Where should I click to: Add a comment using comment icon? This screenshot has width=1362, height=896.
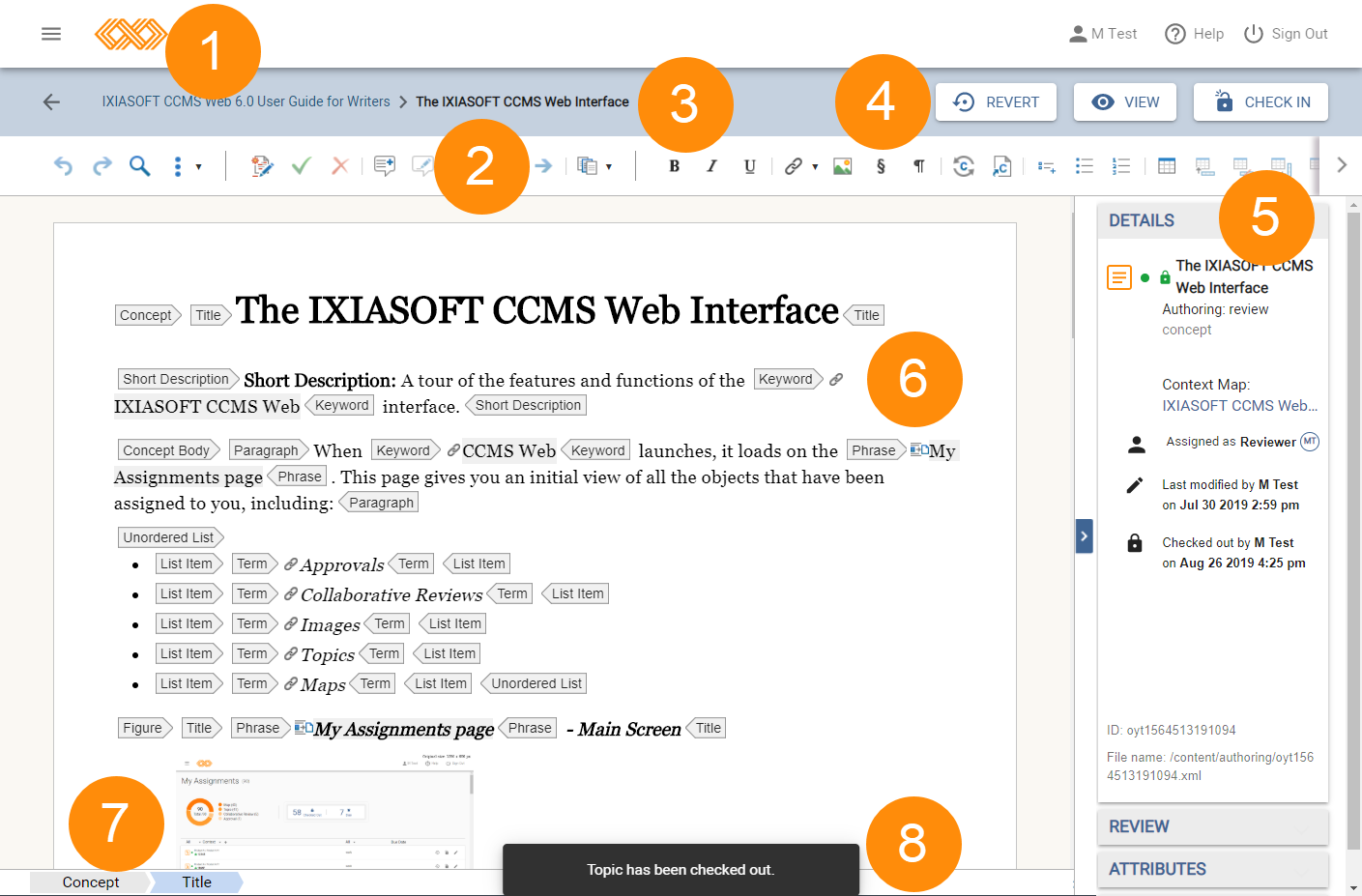[x=385, y=166]
